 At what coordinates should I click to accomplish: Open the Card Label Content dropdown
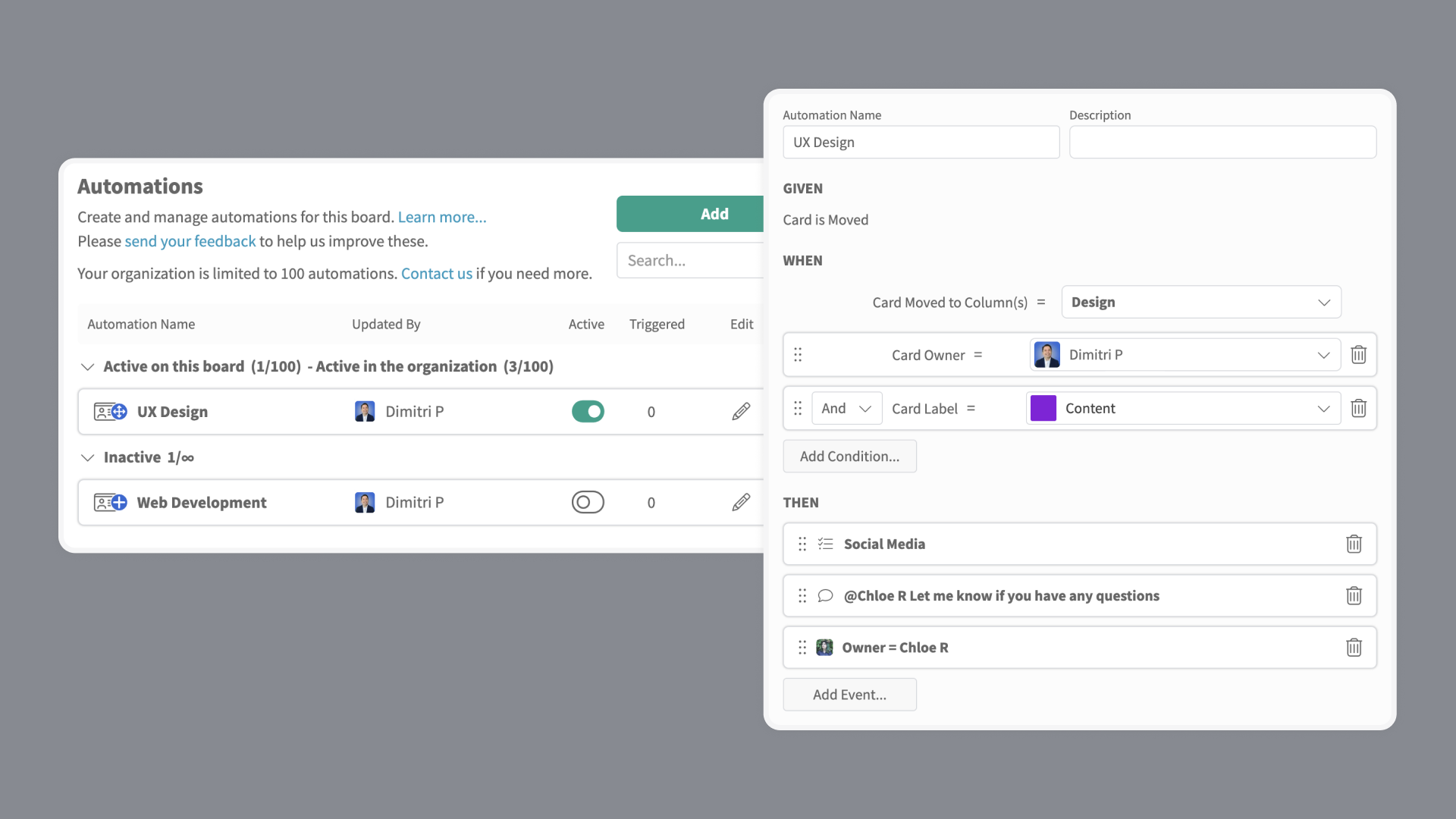pyautogui.click(x=1183, y=408)
